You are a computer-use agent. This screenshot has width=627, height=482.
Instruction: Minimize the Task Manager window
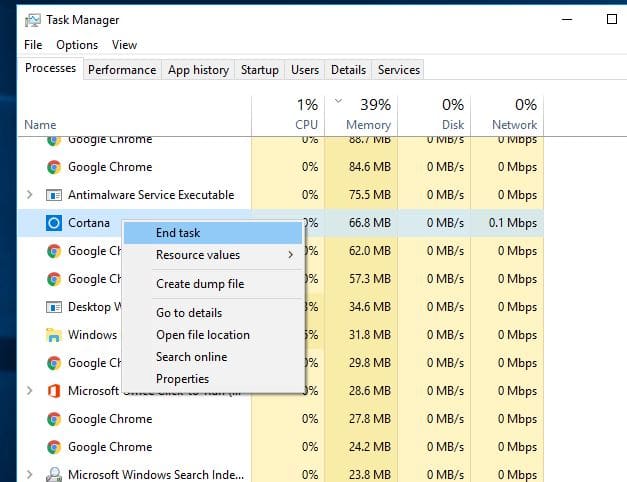(x=567, y=19)
